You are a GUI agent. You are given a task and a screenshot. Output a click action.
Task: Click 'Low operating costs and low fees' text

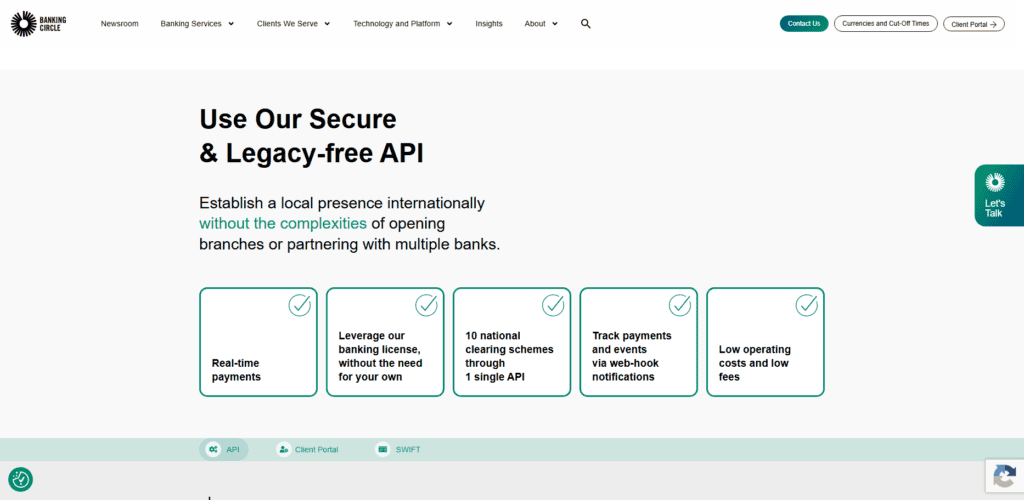(x=754, y=364)
